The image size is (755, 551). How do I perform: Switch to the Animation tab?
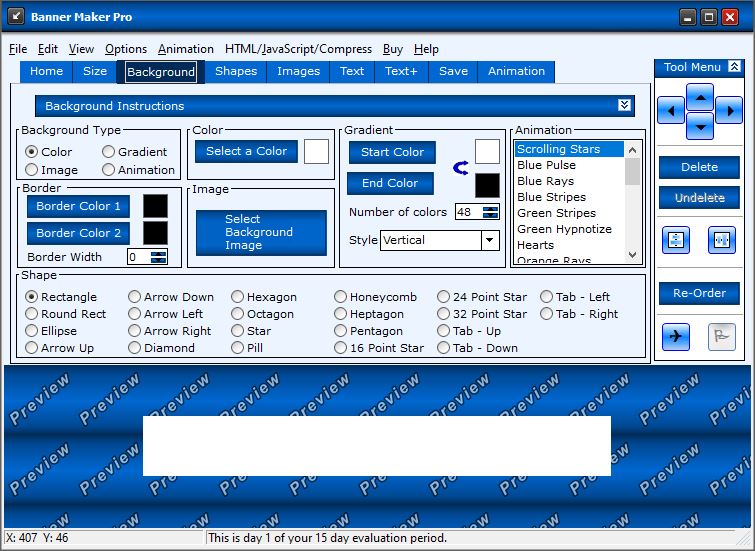(x=516, y=71)
